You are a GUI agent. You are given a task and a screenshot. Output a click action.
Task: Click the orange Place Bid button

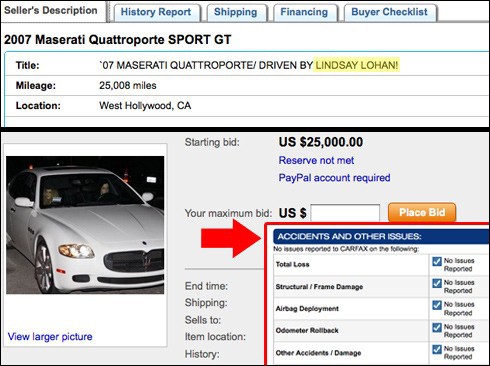point(422,212)
